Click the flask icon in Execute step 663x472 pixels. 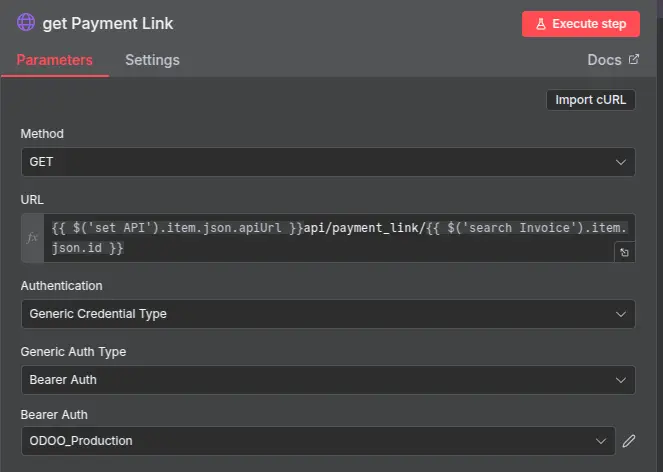point(539,24)
